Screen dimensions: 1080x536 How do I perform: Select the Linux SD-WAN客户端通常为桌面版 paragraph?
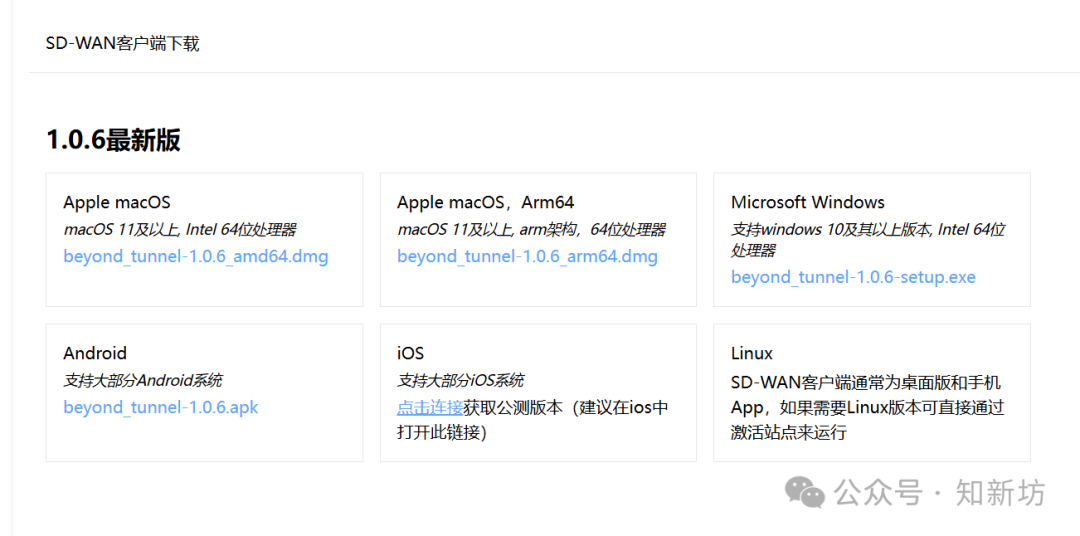868,407
